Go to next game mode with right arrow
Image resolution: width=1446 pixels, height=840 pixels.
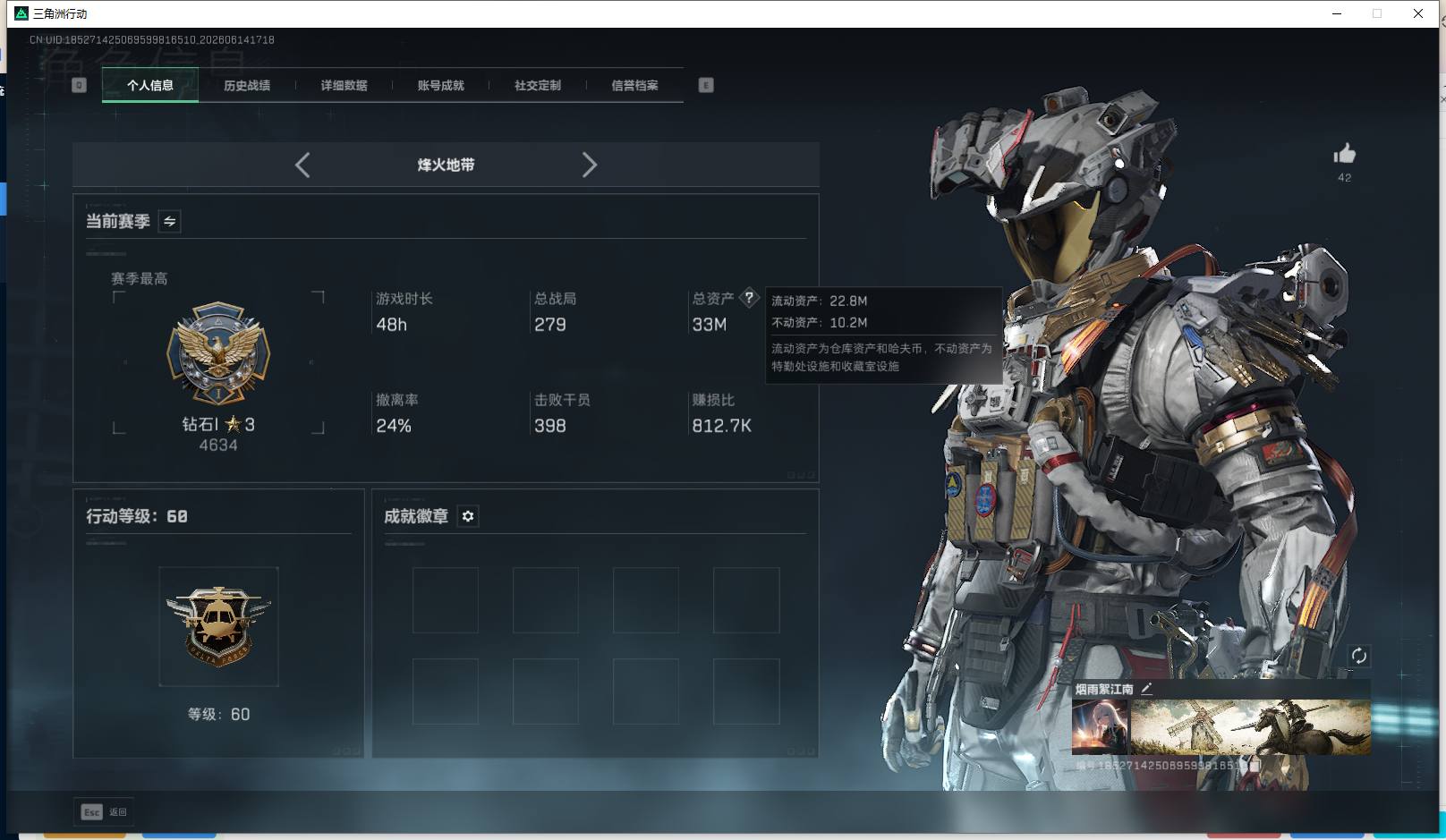tap(589, 165)
